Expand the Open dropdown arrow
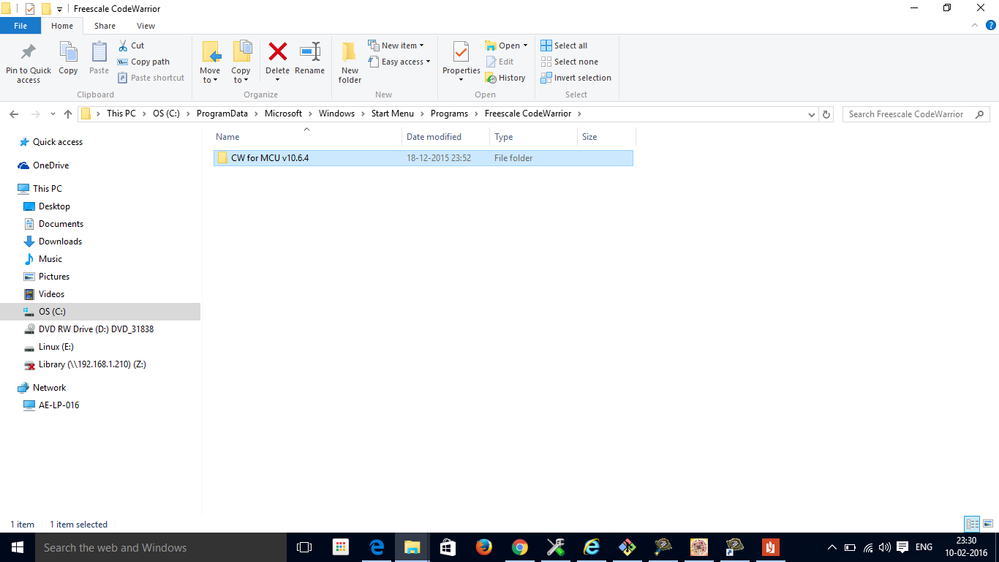Screen dimensions: 999x562 (x=525, y=46)
